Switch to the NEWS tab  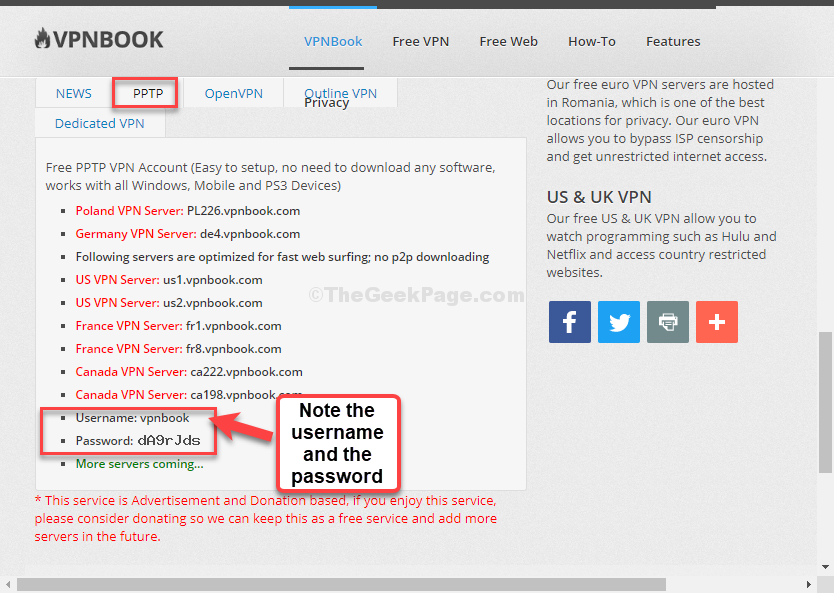click(x=73, y=94)
